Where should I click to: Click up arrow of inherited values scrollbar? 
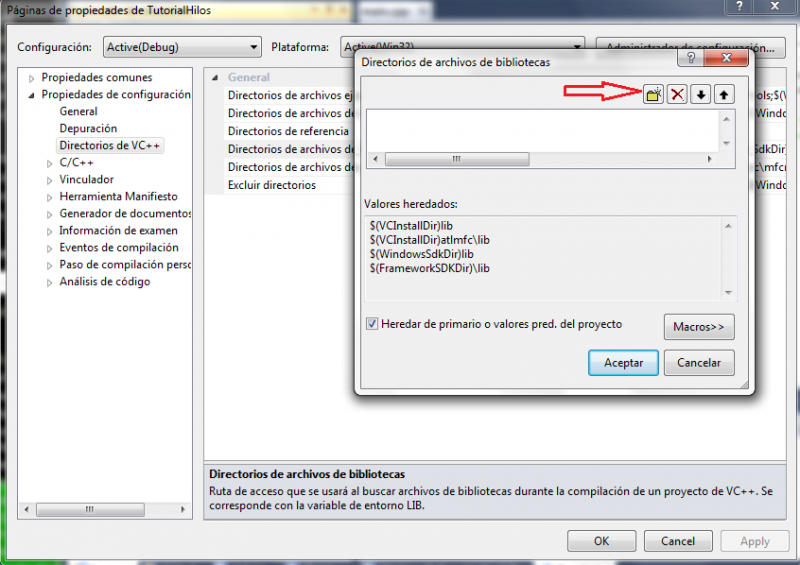(729, 226)
